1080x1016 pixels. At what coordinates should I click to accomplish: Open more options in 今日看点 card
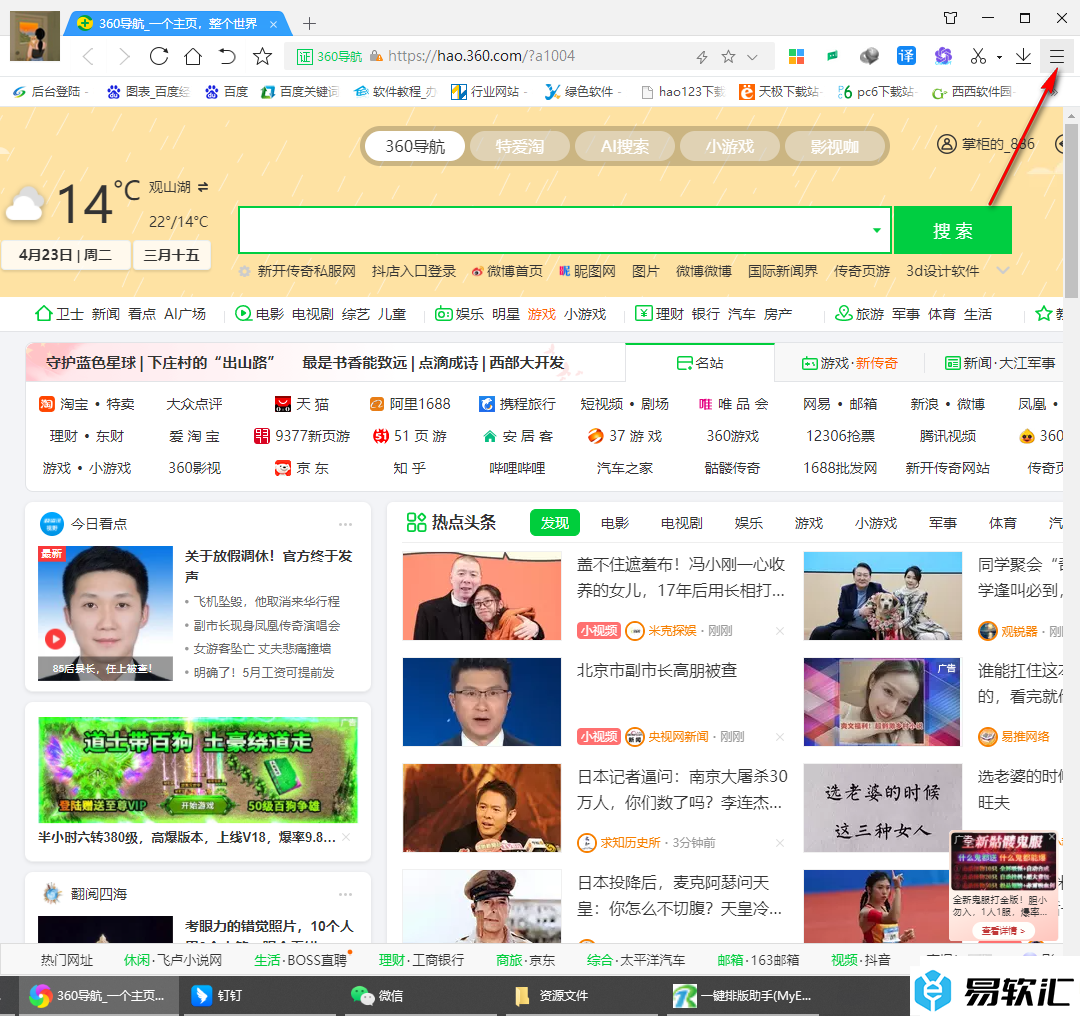[345, 524]
